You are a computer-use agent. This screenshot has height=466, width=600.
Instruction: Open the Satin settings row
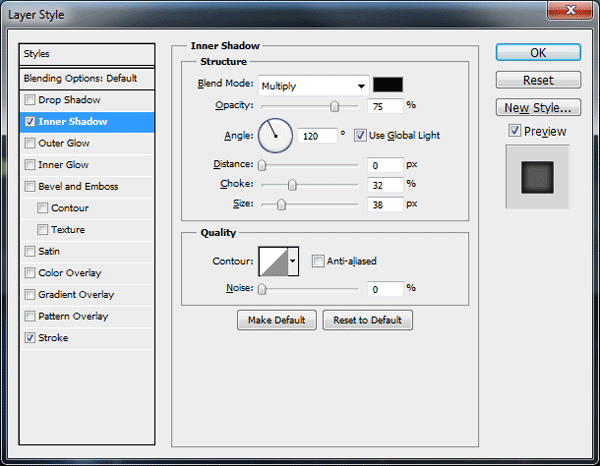[x=87, y=251]
